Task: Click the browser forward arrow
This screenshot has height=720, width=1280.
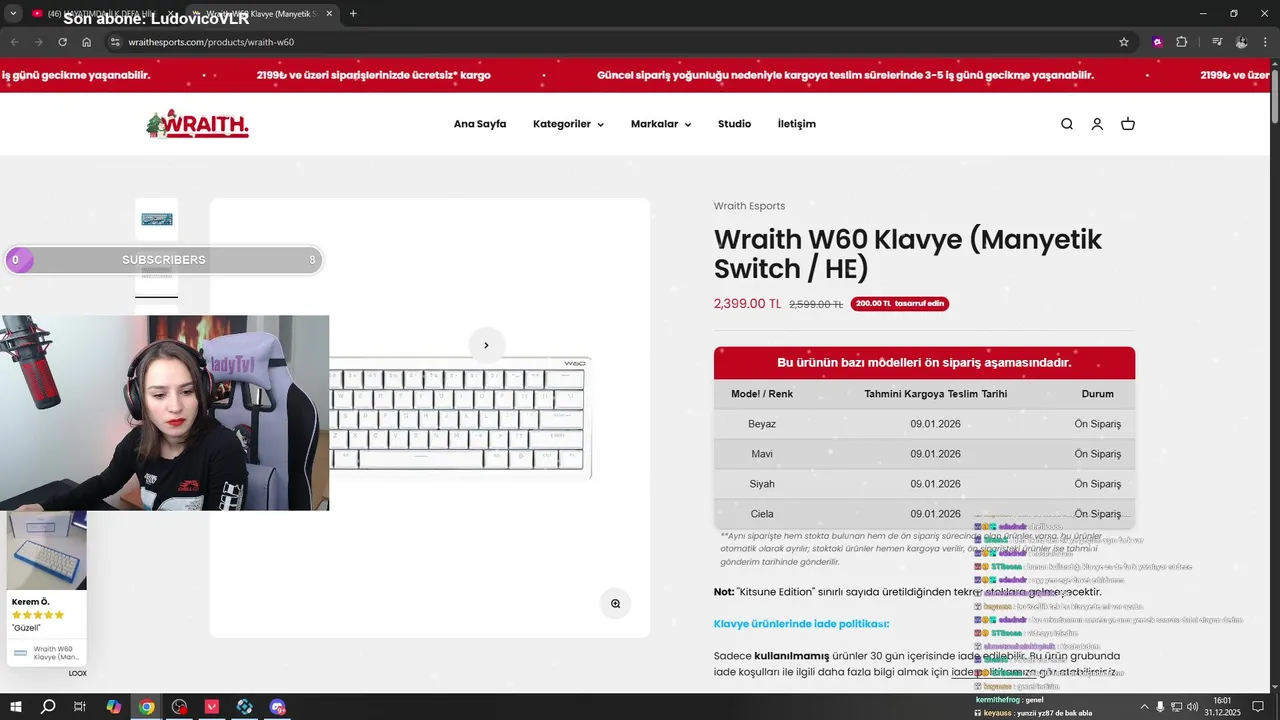Action: 38,42
